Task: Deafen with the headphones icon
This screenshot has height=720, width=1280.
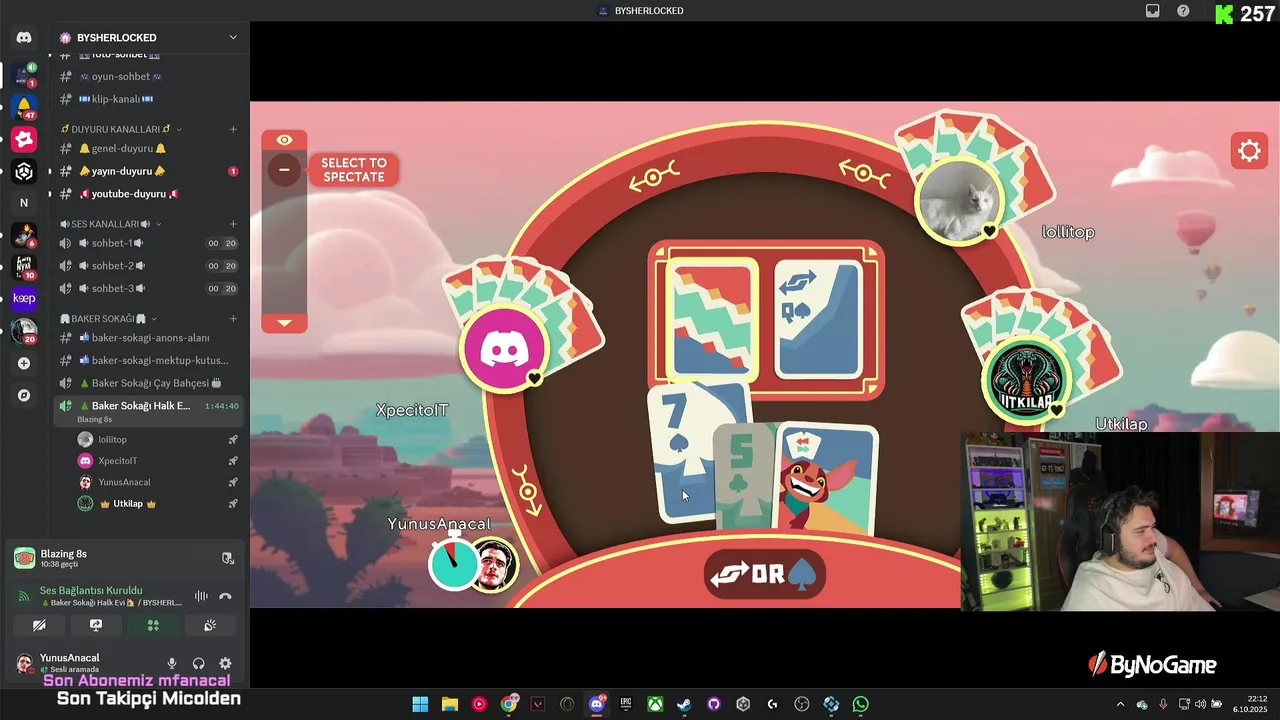Action: [x=198, y=663]
